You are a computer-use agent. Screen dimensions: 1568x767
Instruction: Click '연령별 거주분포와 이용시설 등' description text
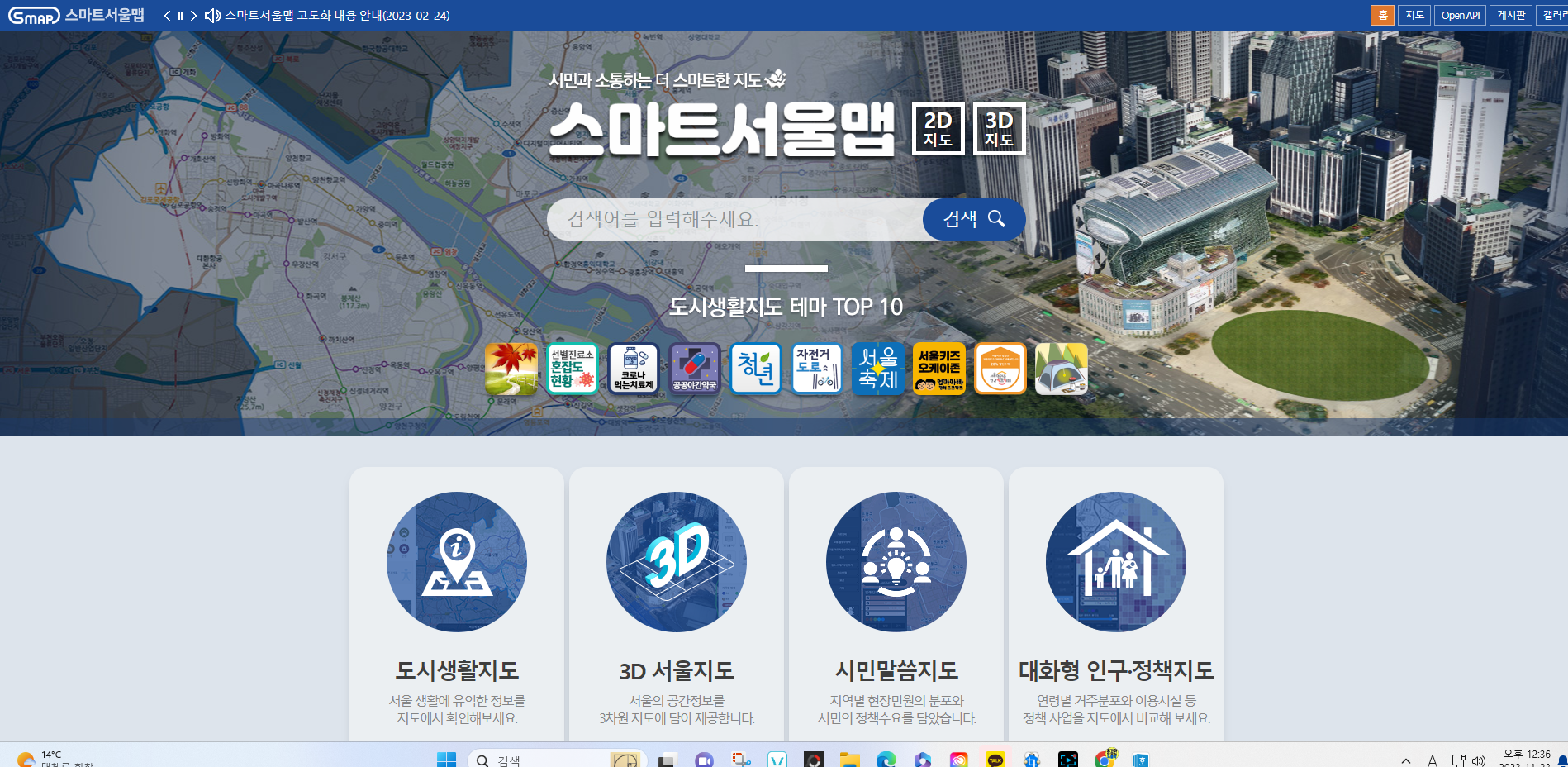click(x=1116, y=700)
